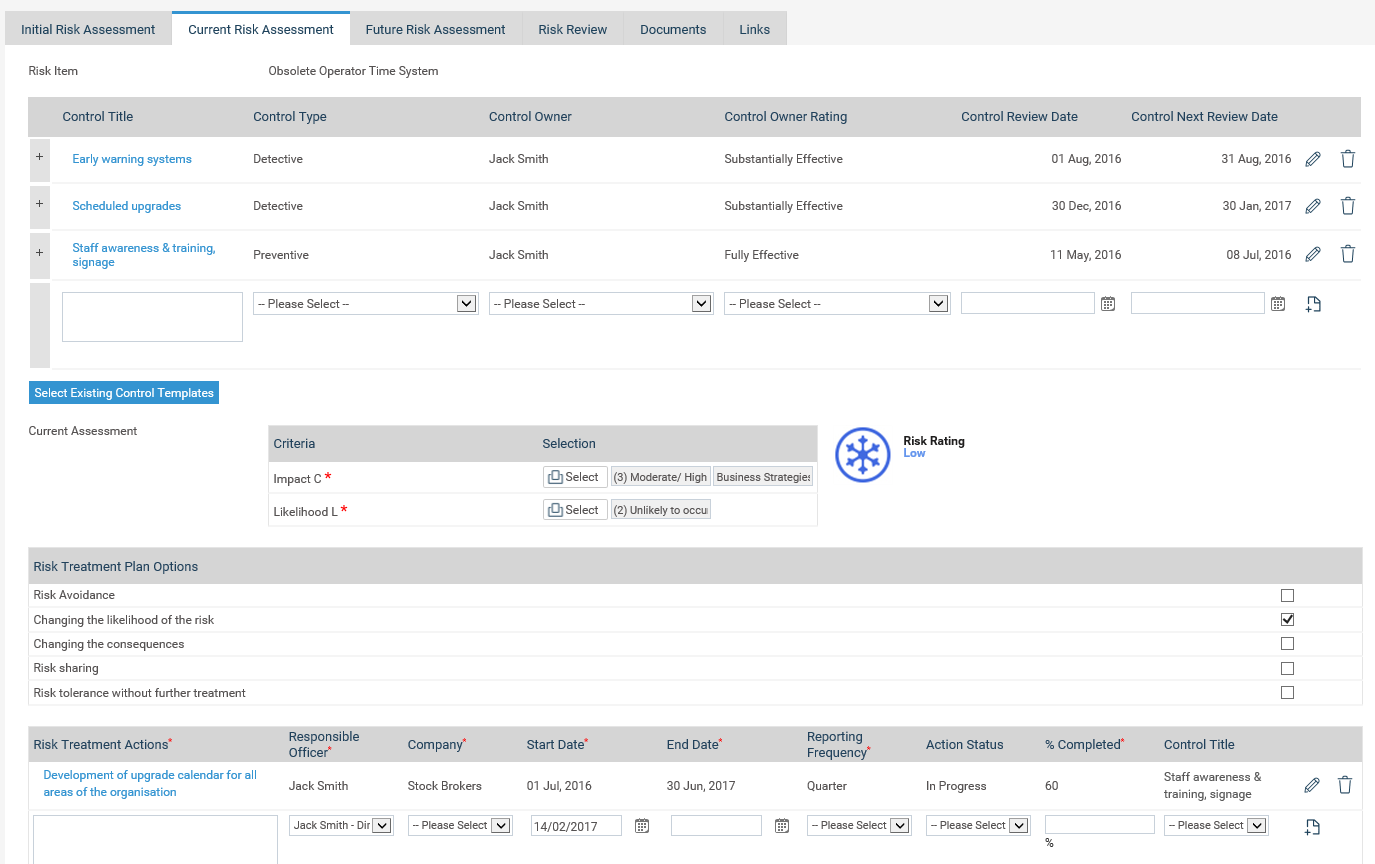Delete the upgrade calendar treatment action

pos(1345,785)
